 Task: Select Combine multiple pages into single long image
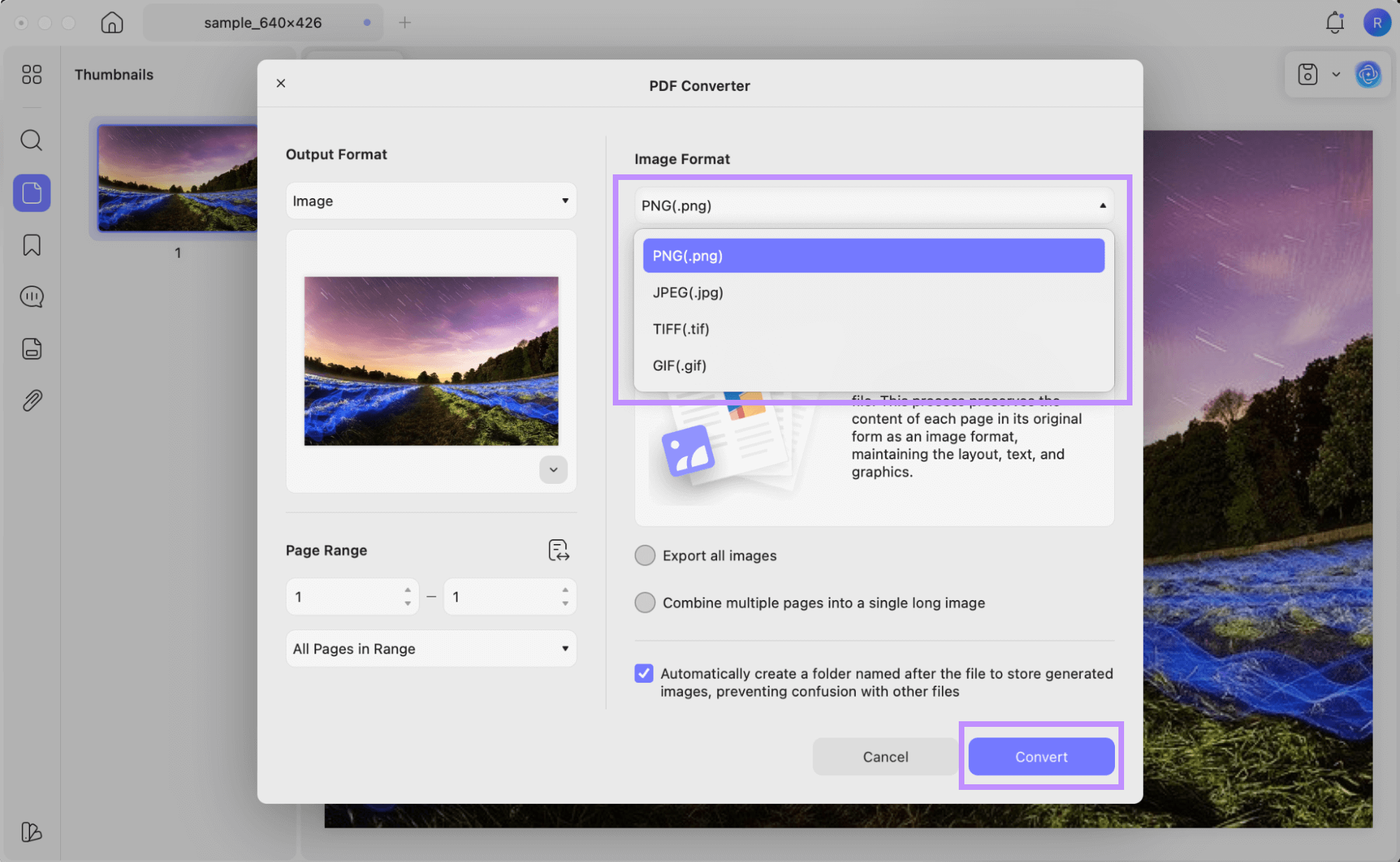(x=645, y=602)
